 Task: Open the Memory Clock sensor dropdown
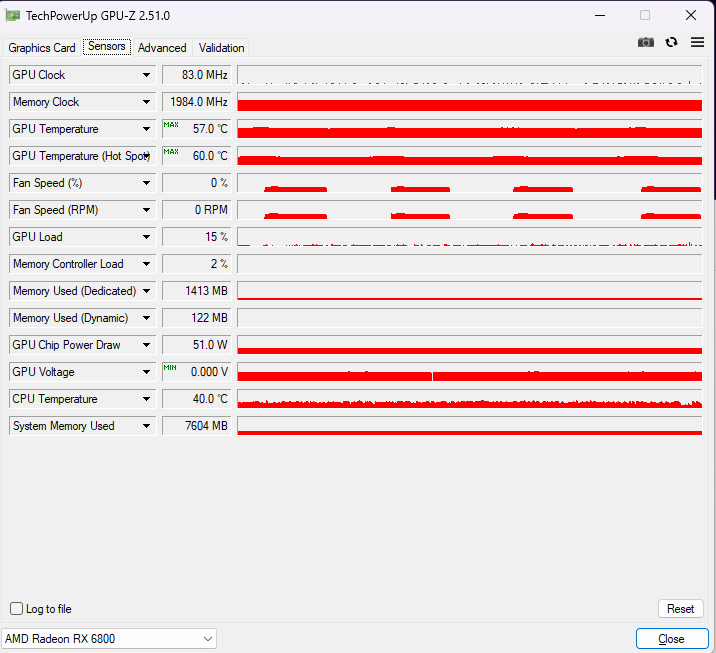[146, 102]
